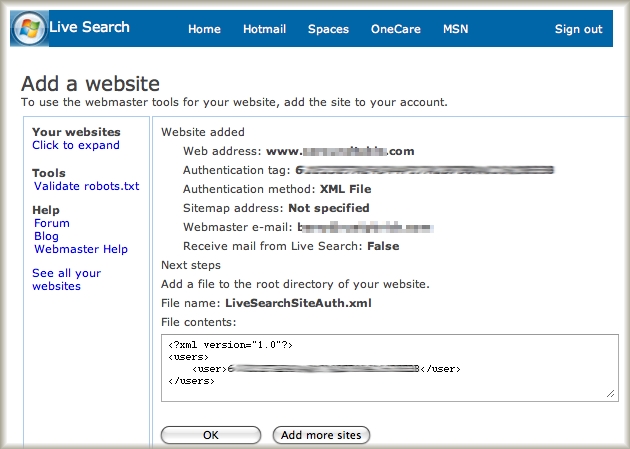Image resolution: width=630 pixels, height=449 pixels.
Task: Open the Forum help link
Action: (52, 223)
